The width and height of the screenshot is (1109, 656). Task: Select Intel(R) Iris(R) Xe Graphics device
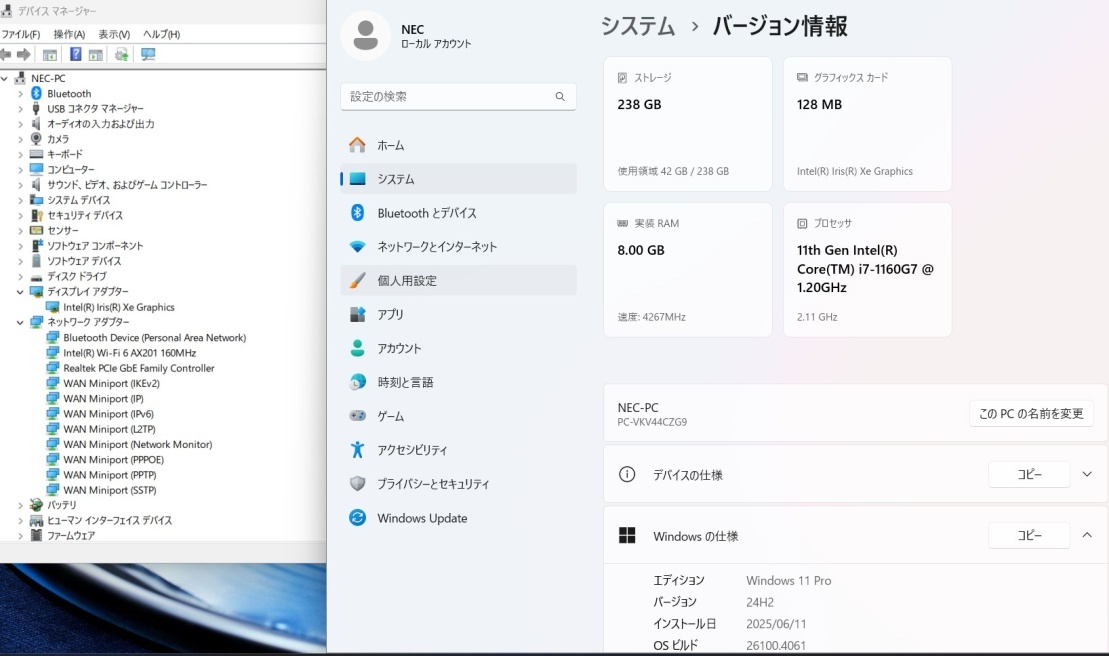(118, 307)
